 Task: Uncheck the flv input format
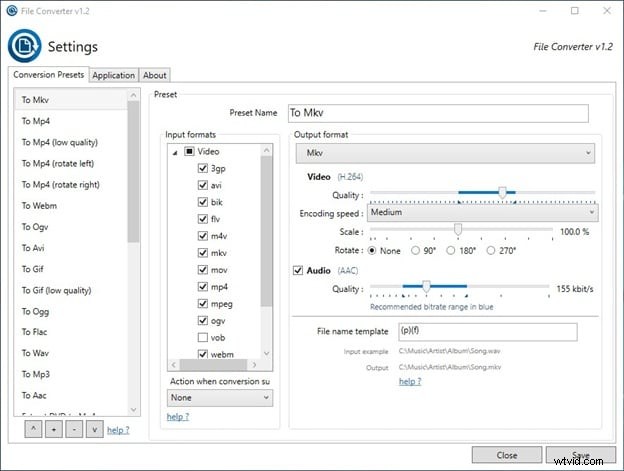pyautogui.click(x=203, y=219)
